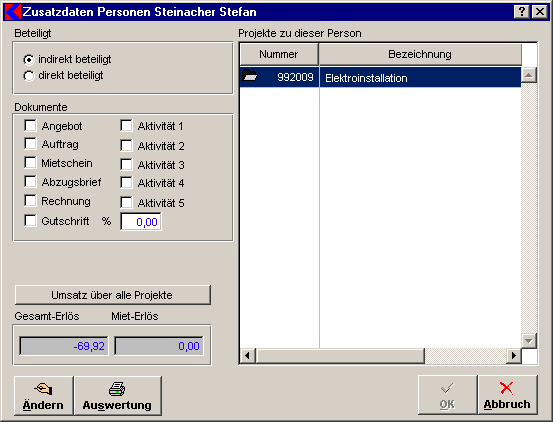Sort by the Nummer column header
Image resolution: width=553 pixels, height=422 pixels.
pos(279,54)
